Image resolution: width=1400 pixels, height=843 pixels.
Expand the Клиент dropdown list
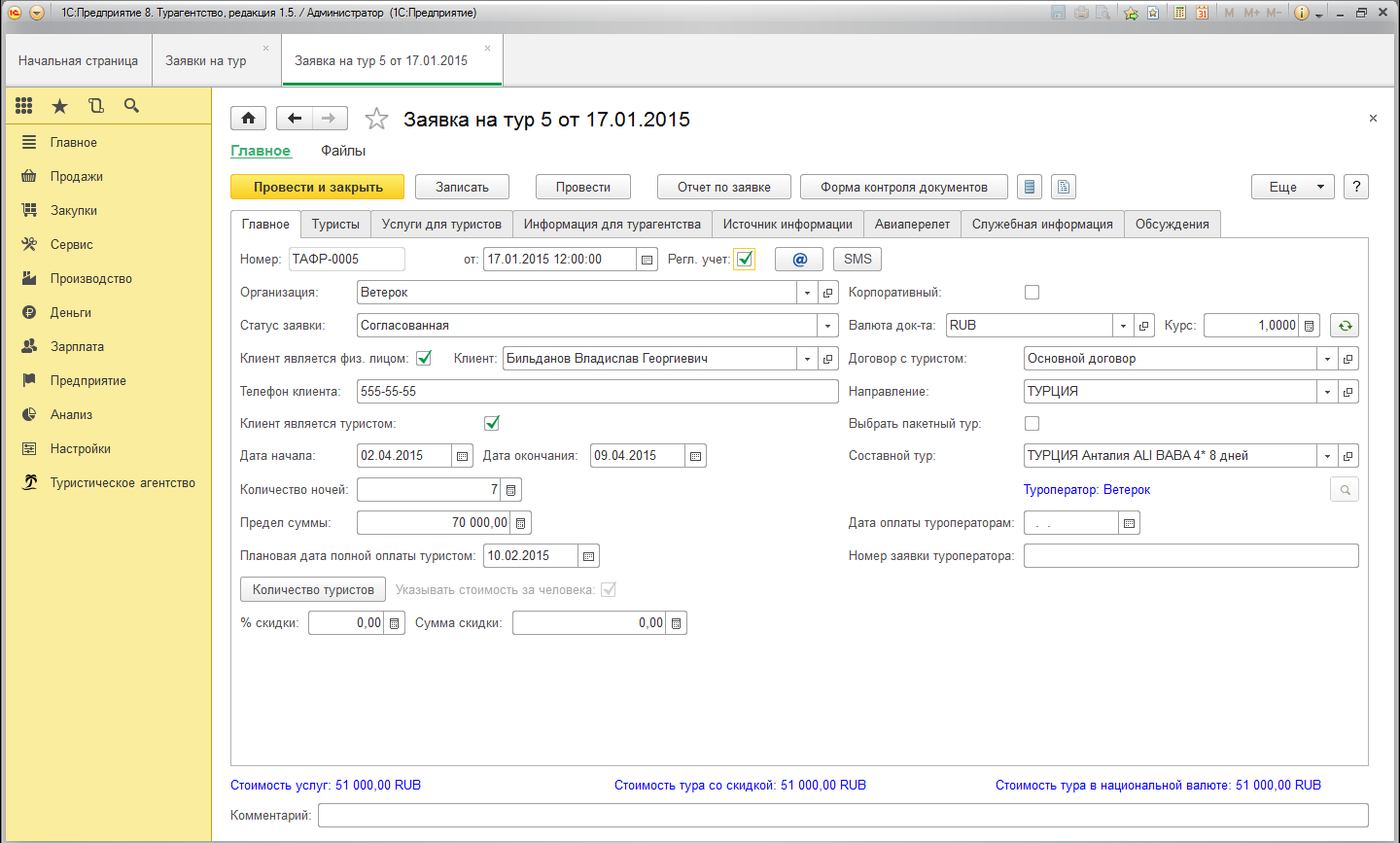pos(807,359)
